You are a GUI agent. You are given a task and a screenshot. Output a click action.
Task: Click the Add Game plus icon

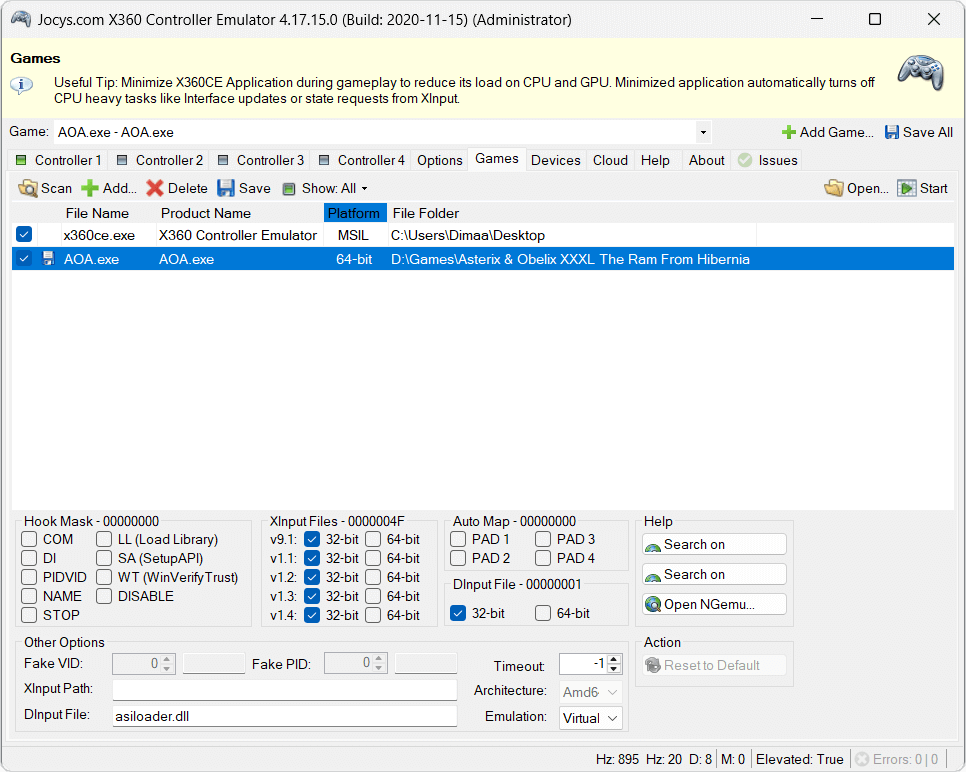coord(789,132)
